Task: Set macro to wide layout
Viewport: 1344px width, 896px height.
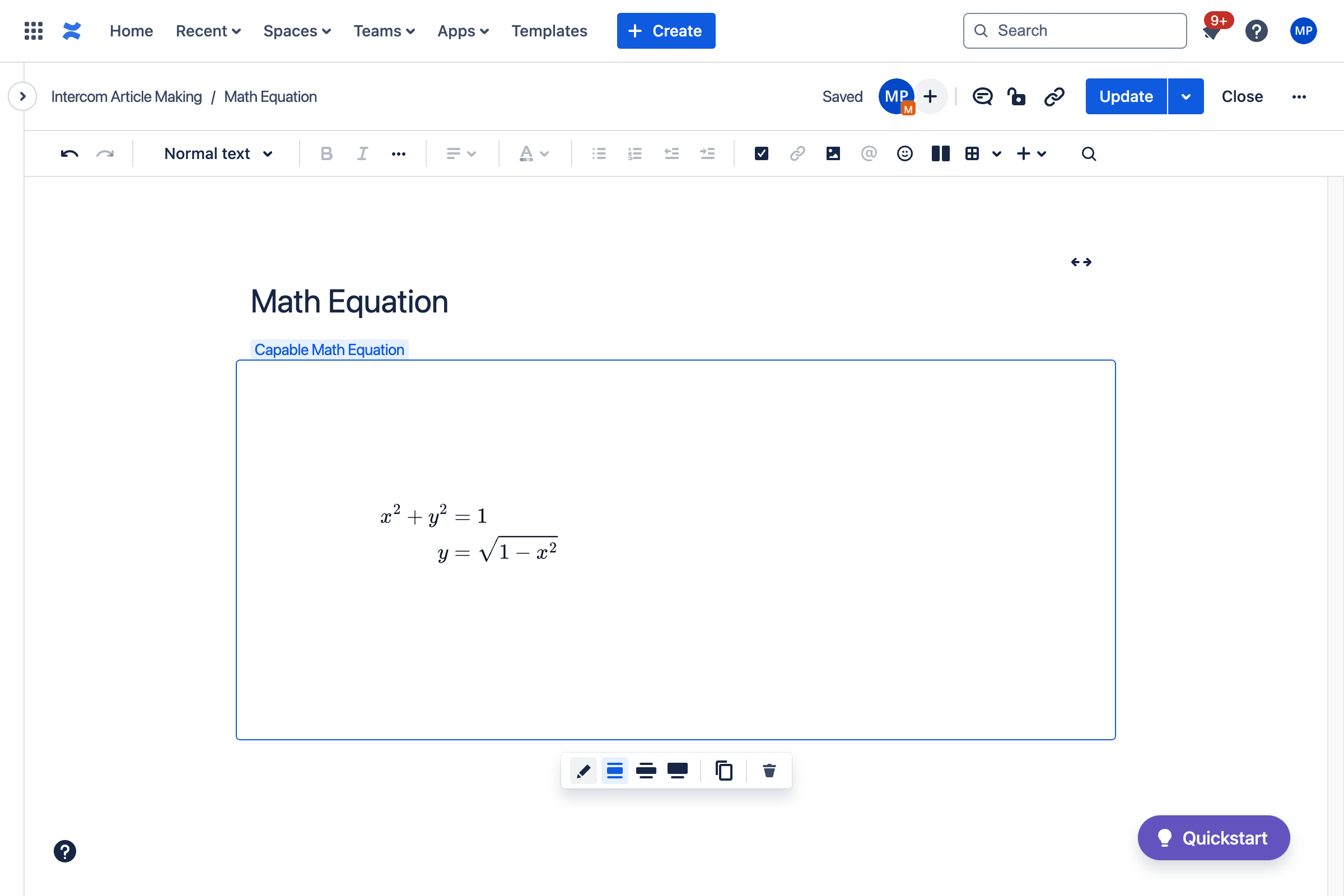Action: tap(646, 771)
